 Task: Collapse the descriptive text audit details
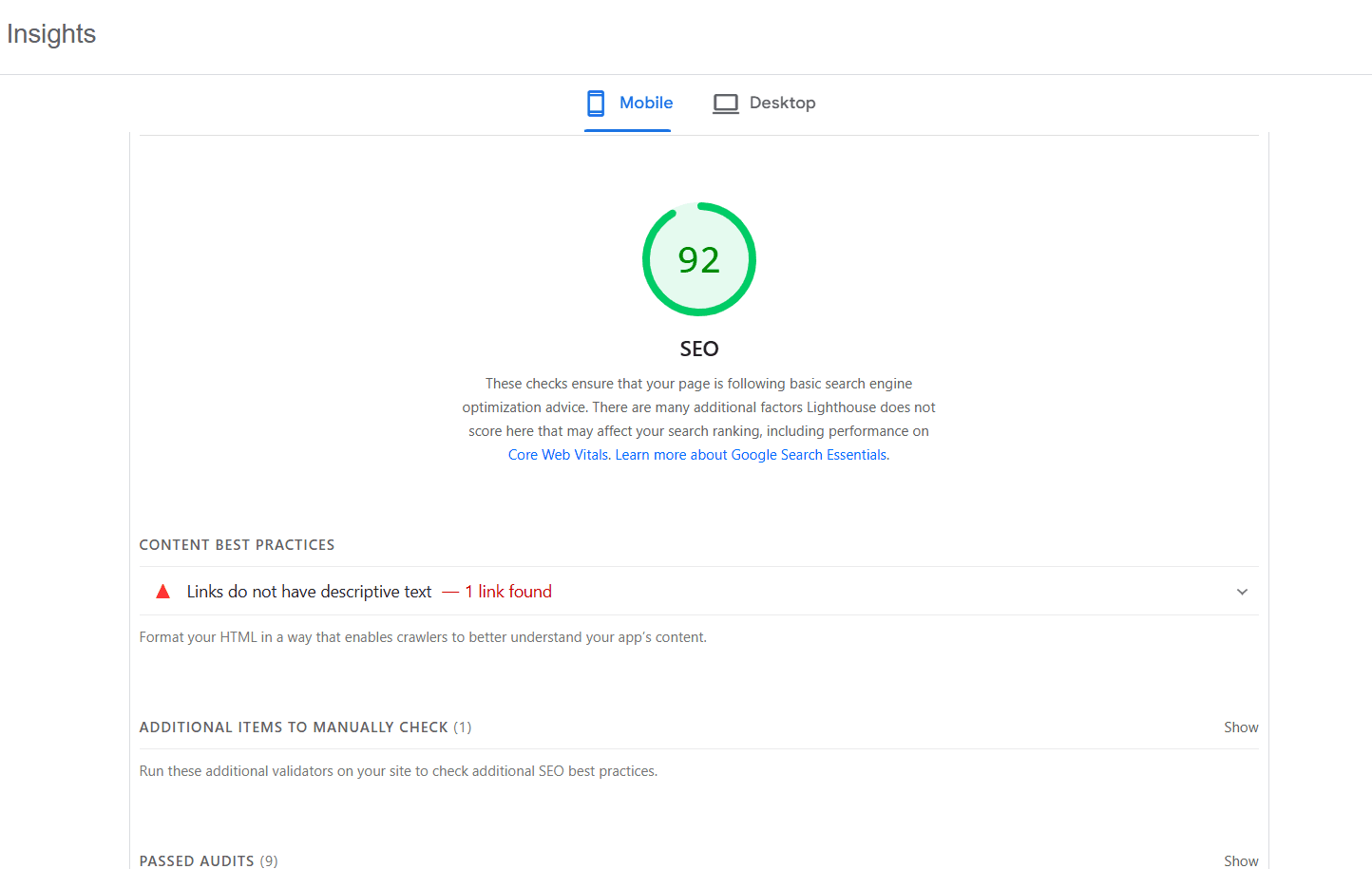pos(1242,591)
